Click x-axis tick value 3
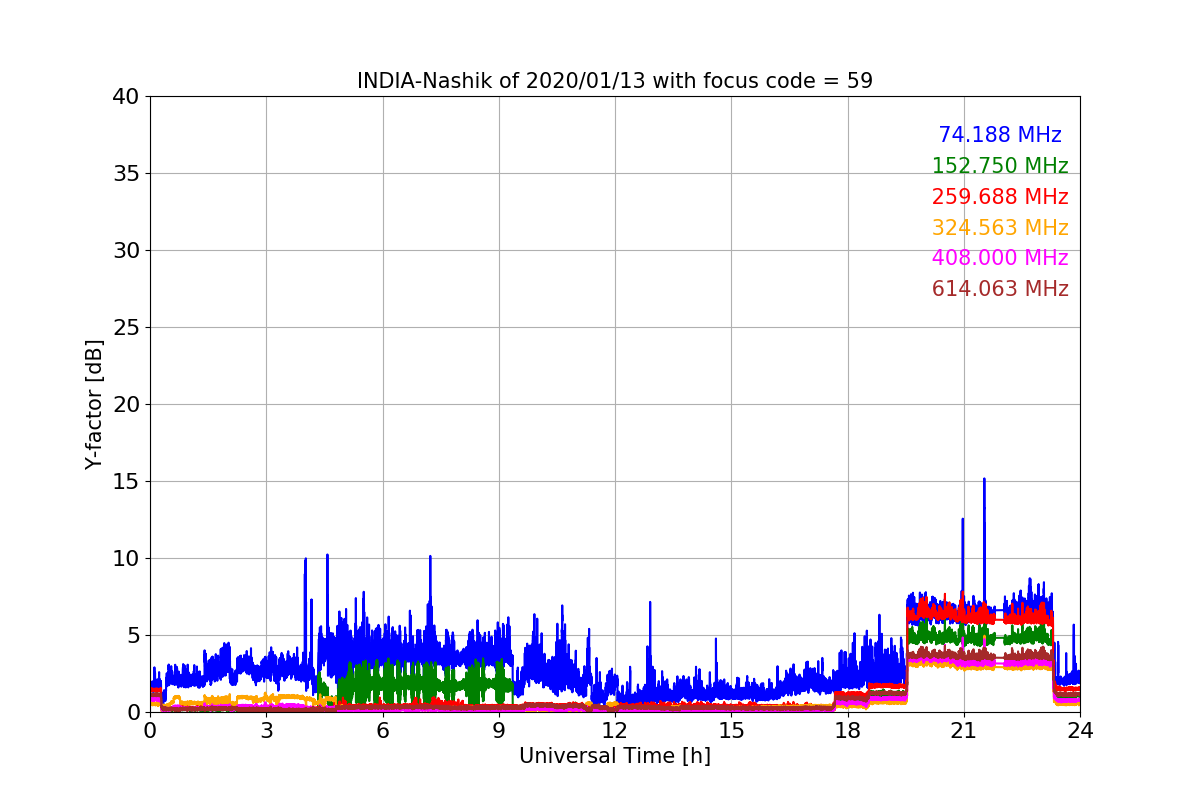Screen dimensions: 1200x800 pos(266,731)
